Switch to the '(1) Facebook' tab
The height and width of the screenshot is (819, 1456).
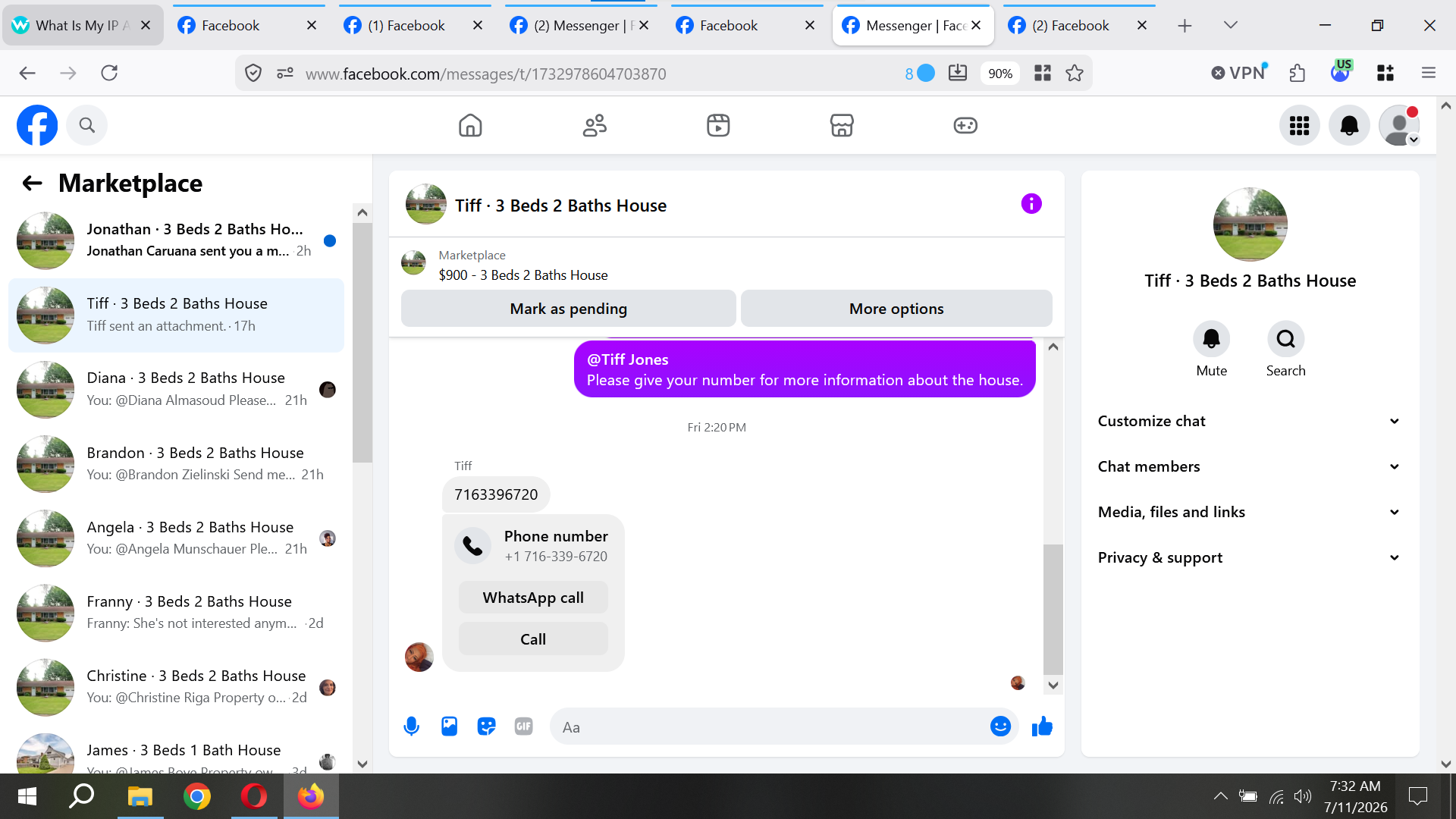click(x=415, y=25)
